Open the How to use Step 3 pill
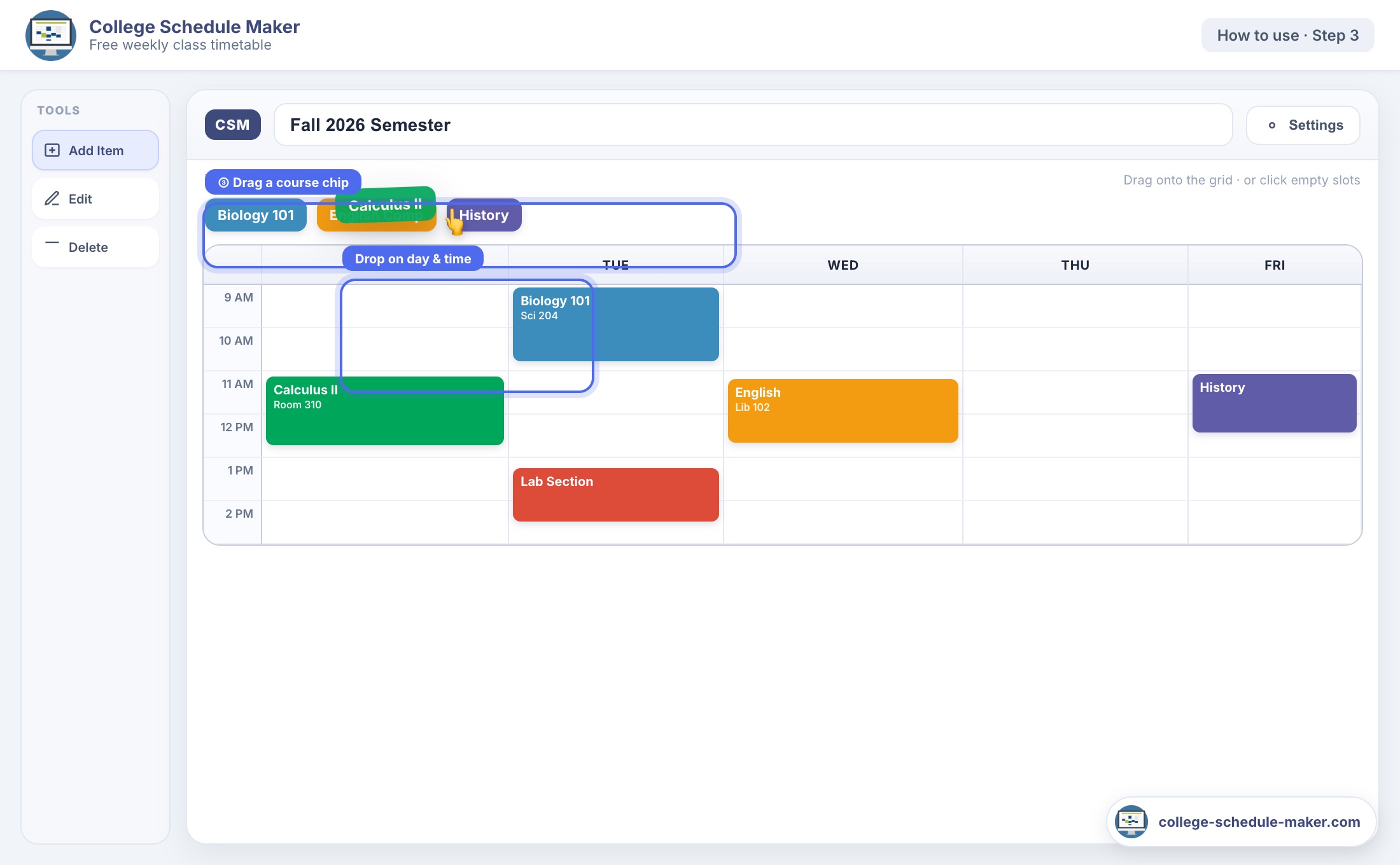The width and height of the screenshot is (1400, 865). pos(1287,35)
